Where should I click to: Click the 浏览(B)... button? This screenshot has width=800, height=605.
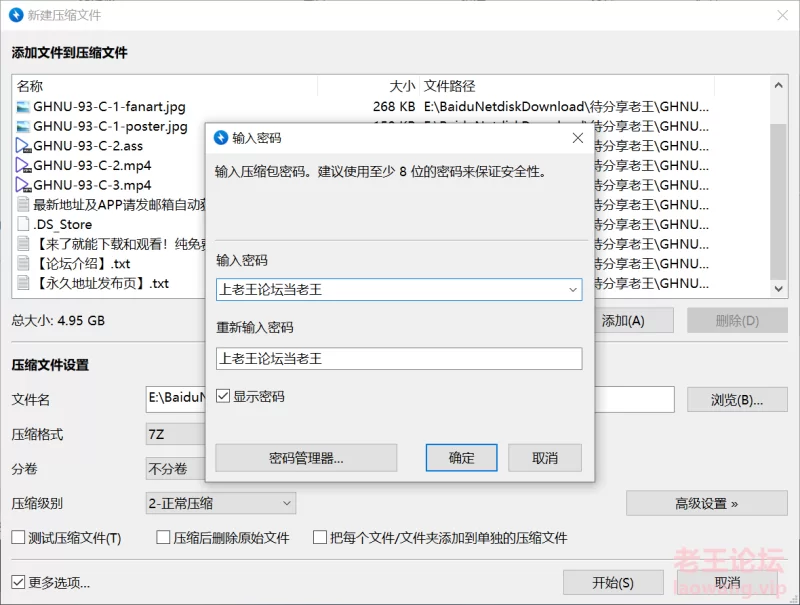737,399
